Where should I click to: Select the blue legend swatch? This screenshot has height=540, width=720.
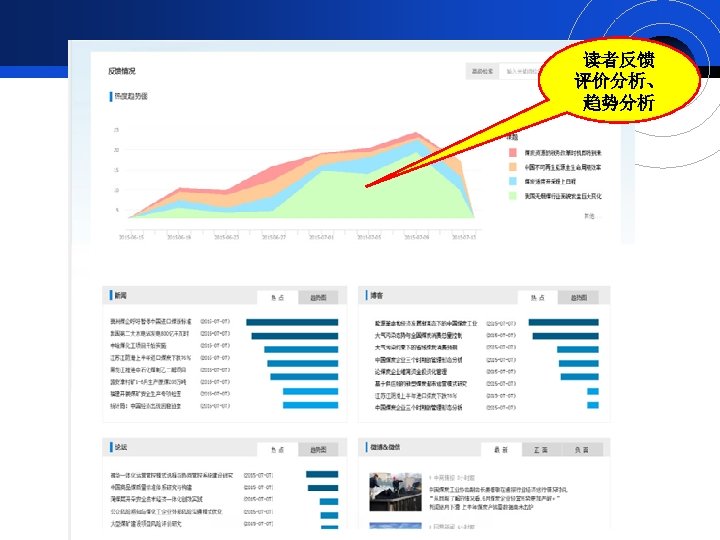pos(512,181)
